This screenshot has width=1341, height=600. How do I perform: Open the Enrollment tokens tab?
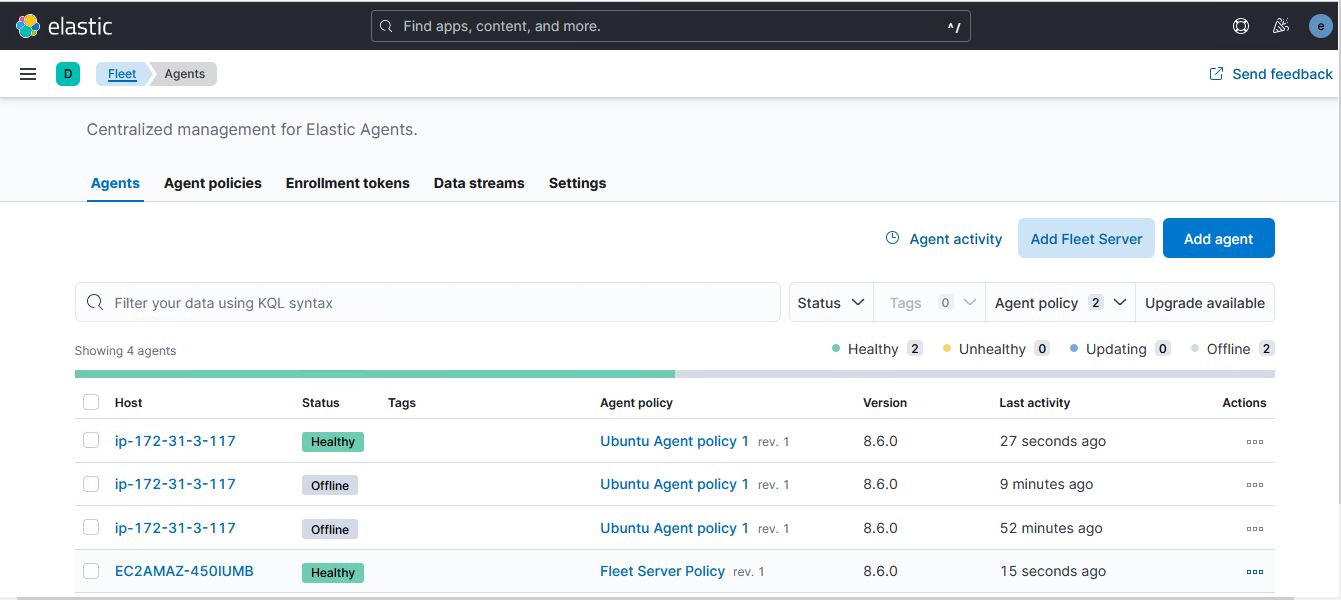click(x=347, y=183)
